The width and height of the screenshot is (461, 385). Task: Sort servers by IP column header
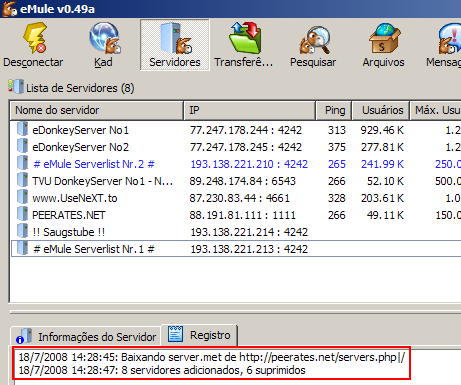pos(249,110)
